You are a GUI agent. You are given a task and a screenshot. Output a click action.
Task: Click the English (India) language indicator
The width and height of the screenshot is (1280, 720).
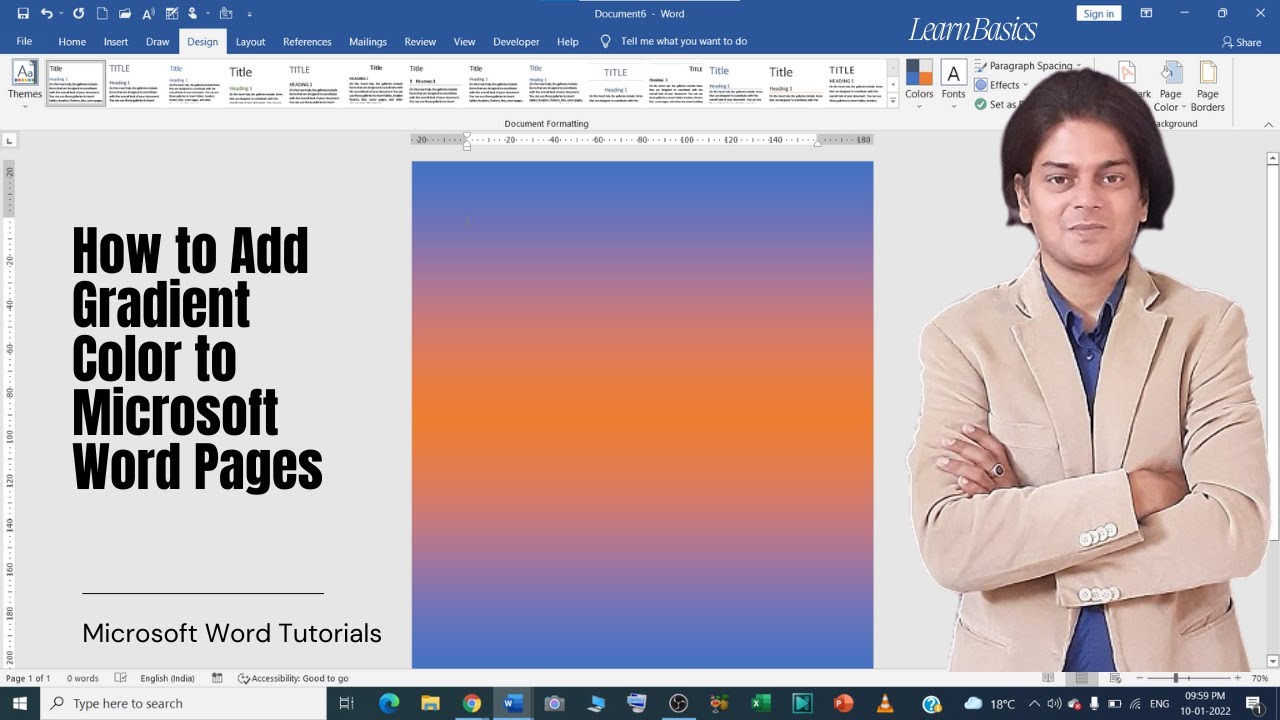point(167,678)
